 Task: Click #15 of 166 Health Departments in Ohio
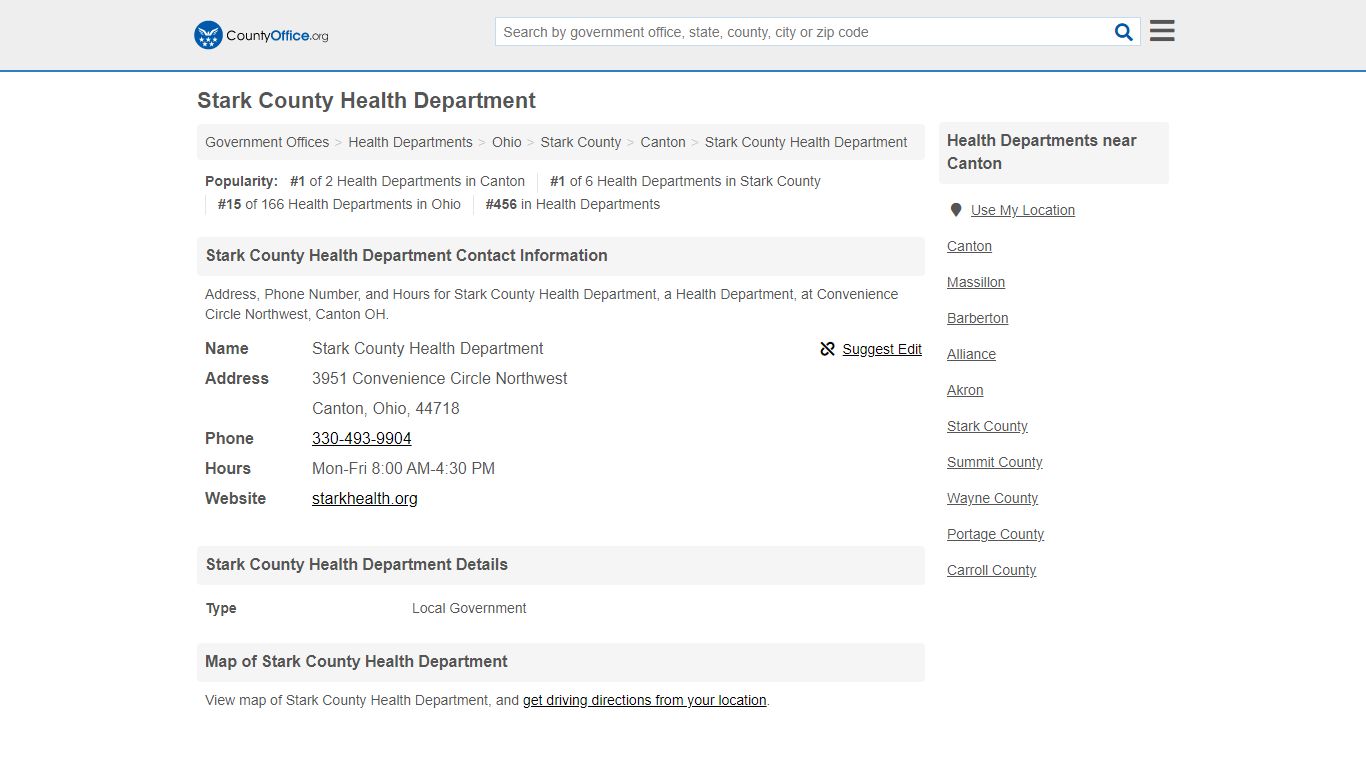click(x=339, y=204)
